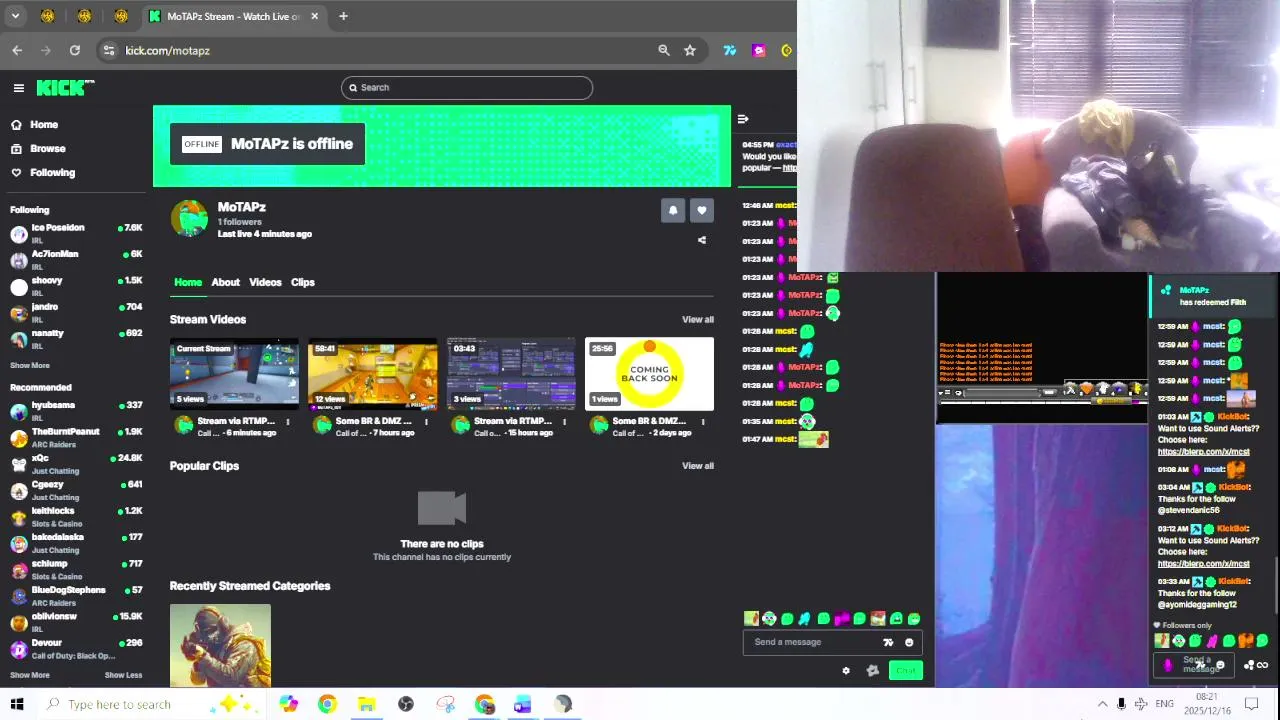Viewport: 1280px width, 720px height.
Task: Click the KICK logo
Action: [65, 88]
